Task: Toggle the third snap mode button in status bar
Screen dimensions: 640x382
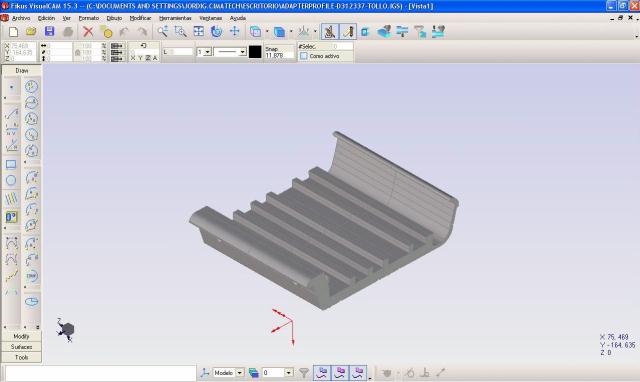Action: click(x=358, y=372)
